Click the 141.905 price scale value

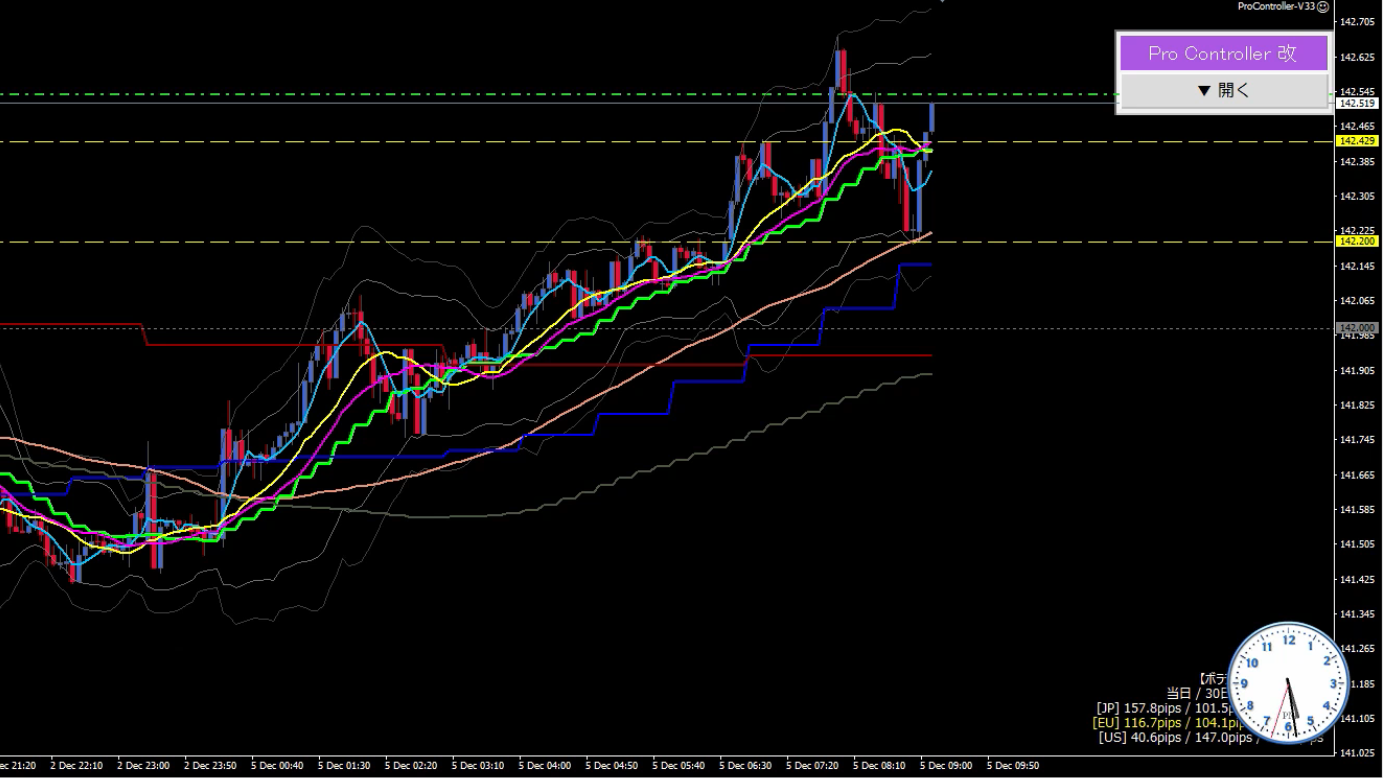point(1358,370)
